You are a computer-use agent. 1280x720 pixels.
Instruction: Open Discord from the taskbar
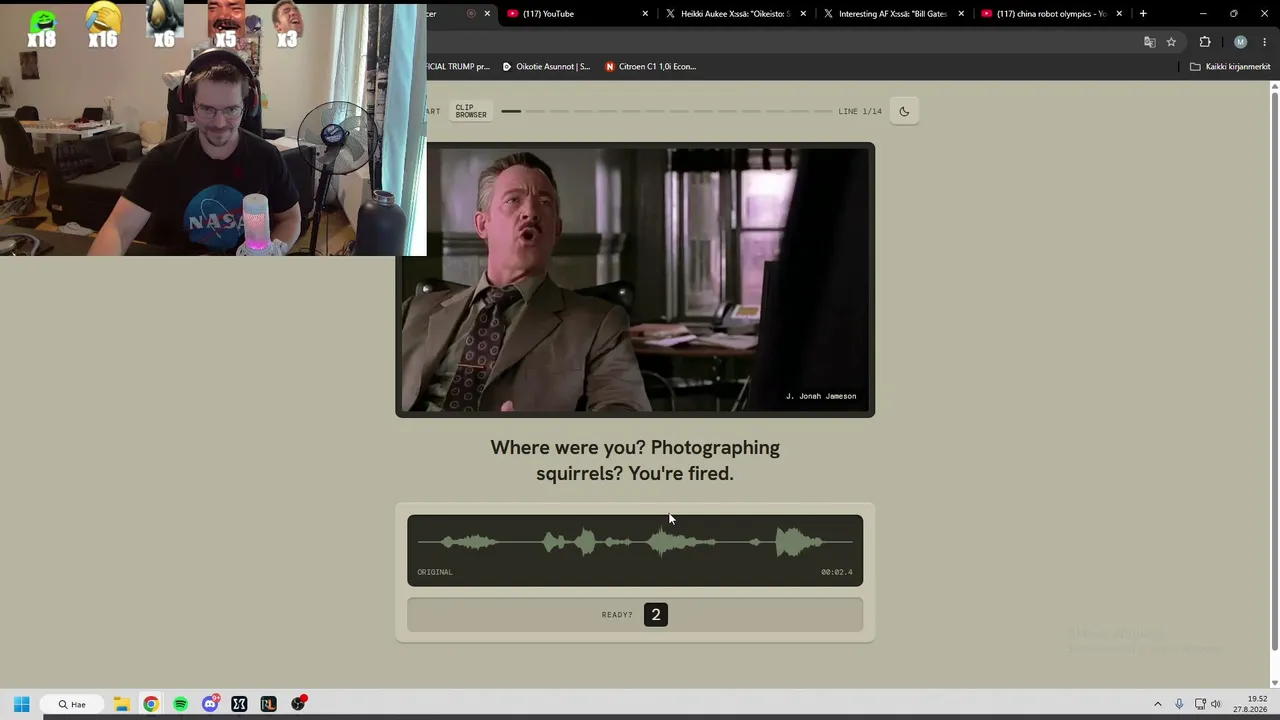point(210,704)
